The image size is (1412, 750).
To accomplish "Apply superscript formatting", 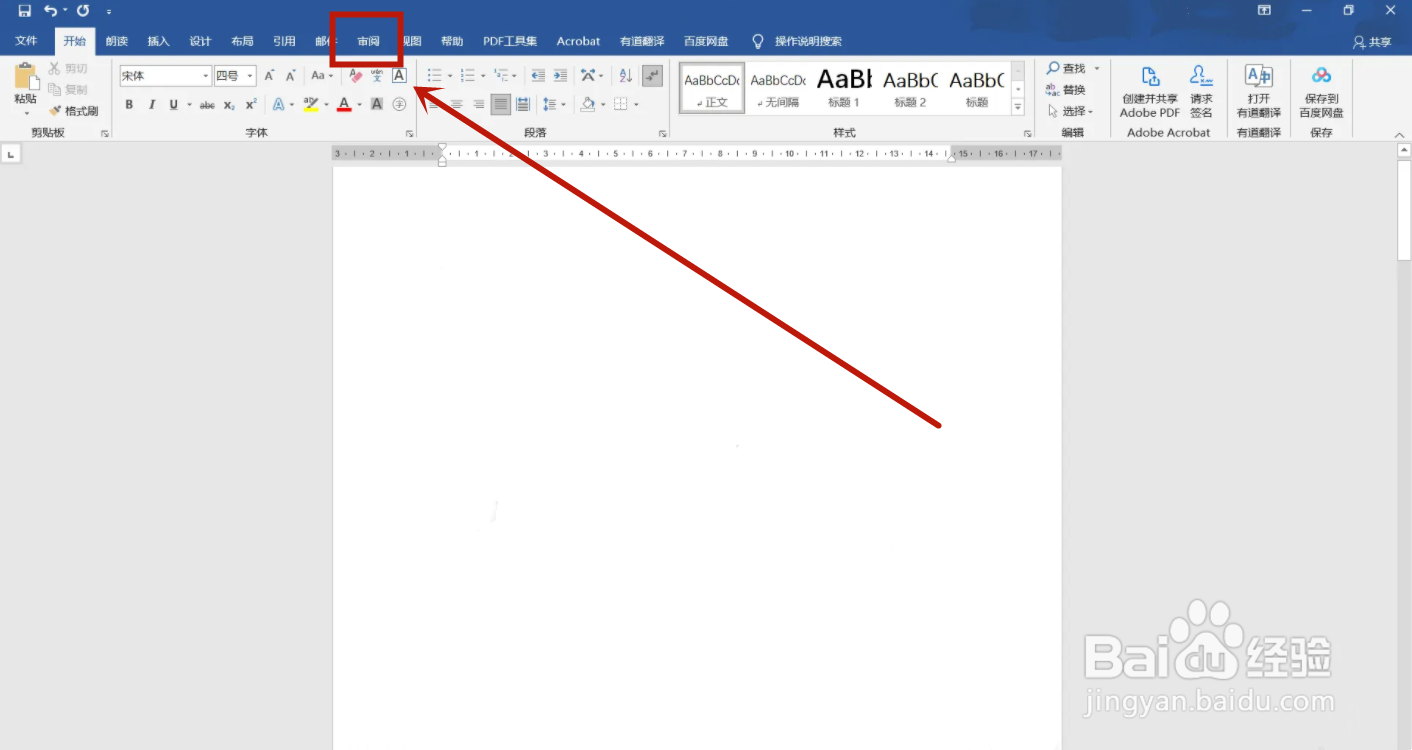I will (251, 105).
